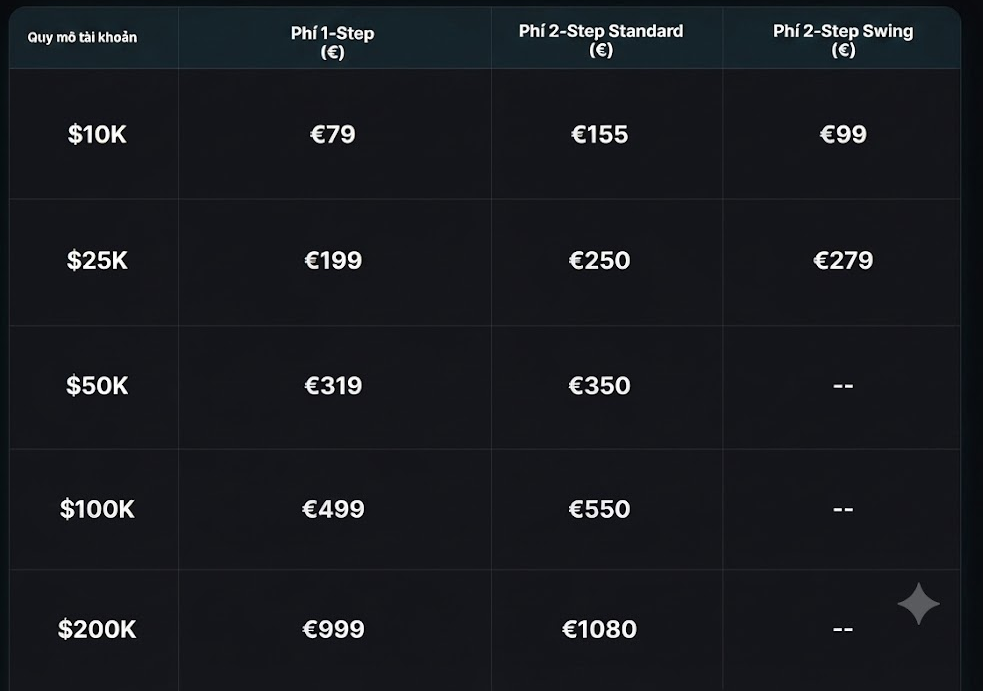Click the Phí 2-Step Standard column header
This screenshot has width=983, height=691.
pos(601,40)
